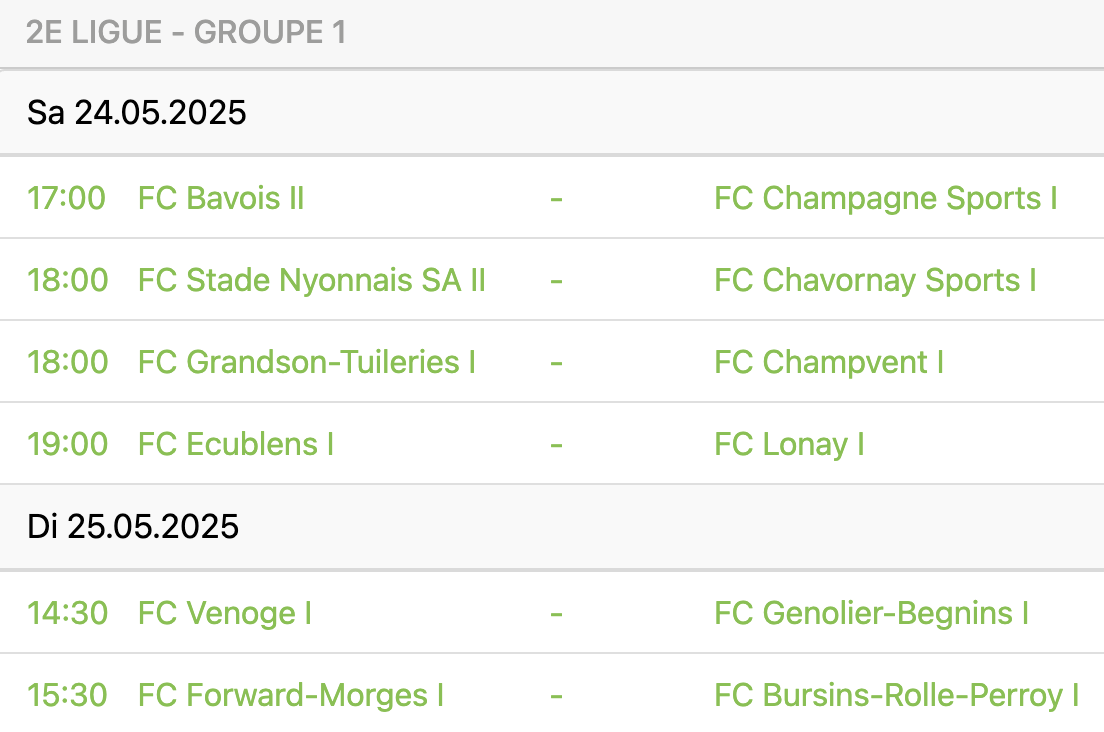Open the FC Bavois II team link
Screen dimensions: 1104x732
[x=221, y=198]
